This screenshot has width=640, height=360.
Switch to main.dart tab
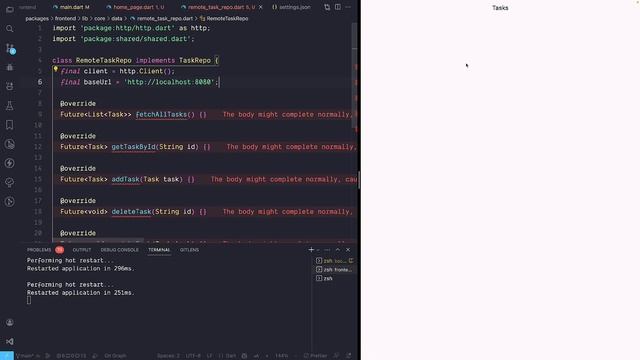pyautogui.click(x=71, y=7)
